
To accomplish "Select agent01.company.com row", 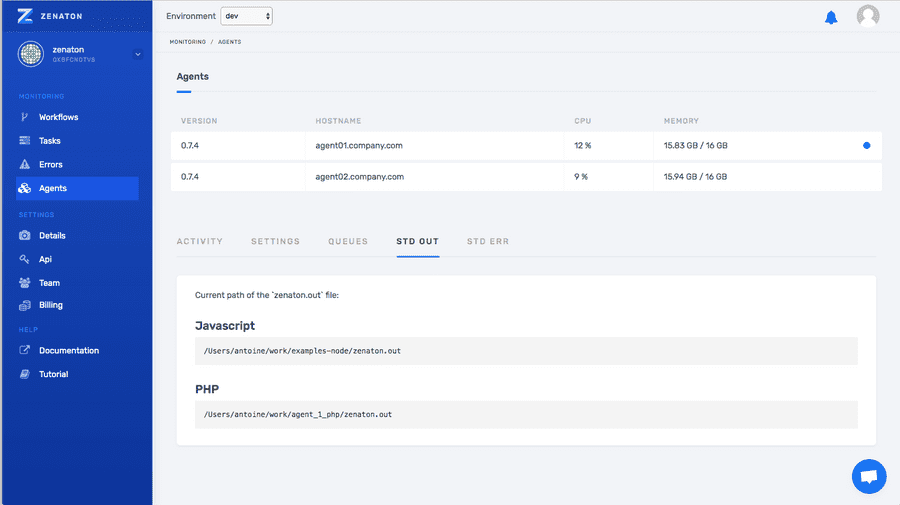I will click(x=526, y=146).
